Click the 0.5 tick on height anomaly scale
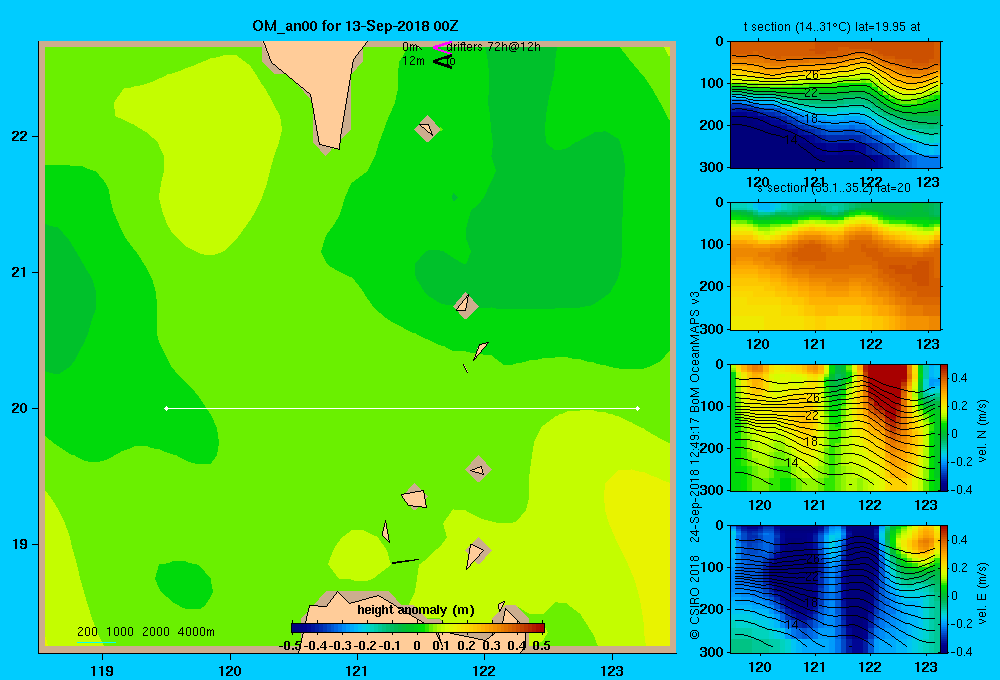This screenshot has width=1000, height=680. (541, 646)
